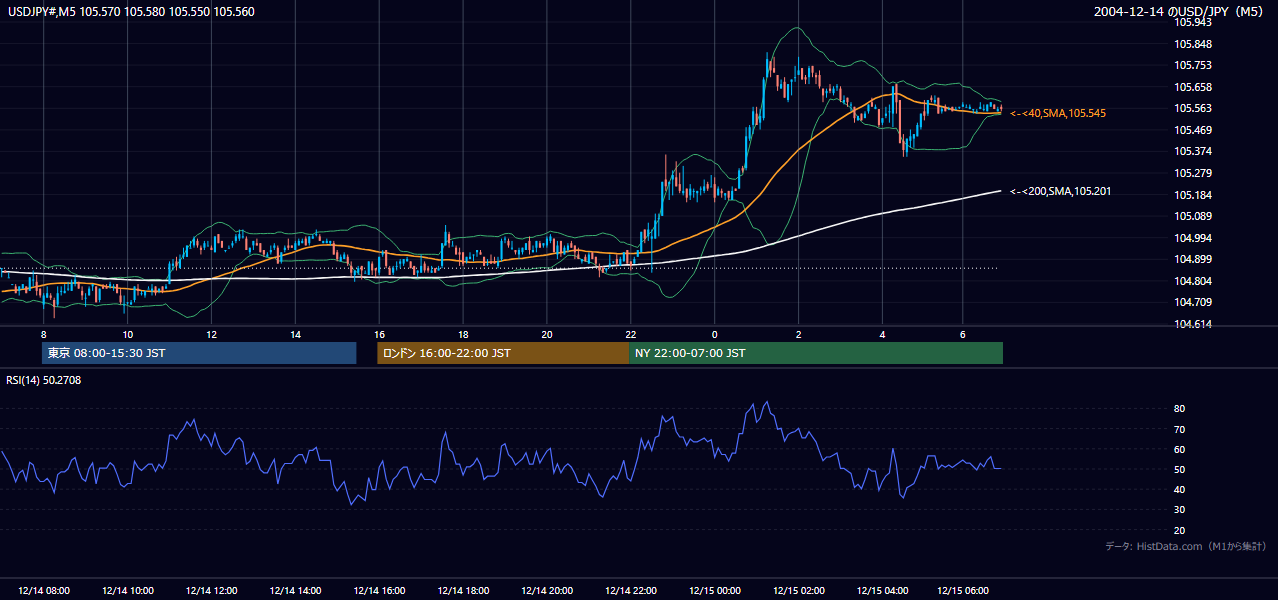Image resolution: width=1278 pixels, height=600 pixels.
Task: Click the 12/14 12:00 date label
Action: click(x=212, y=591)
